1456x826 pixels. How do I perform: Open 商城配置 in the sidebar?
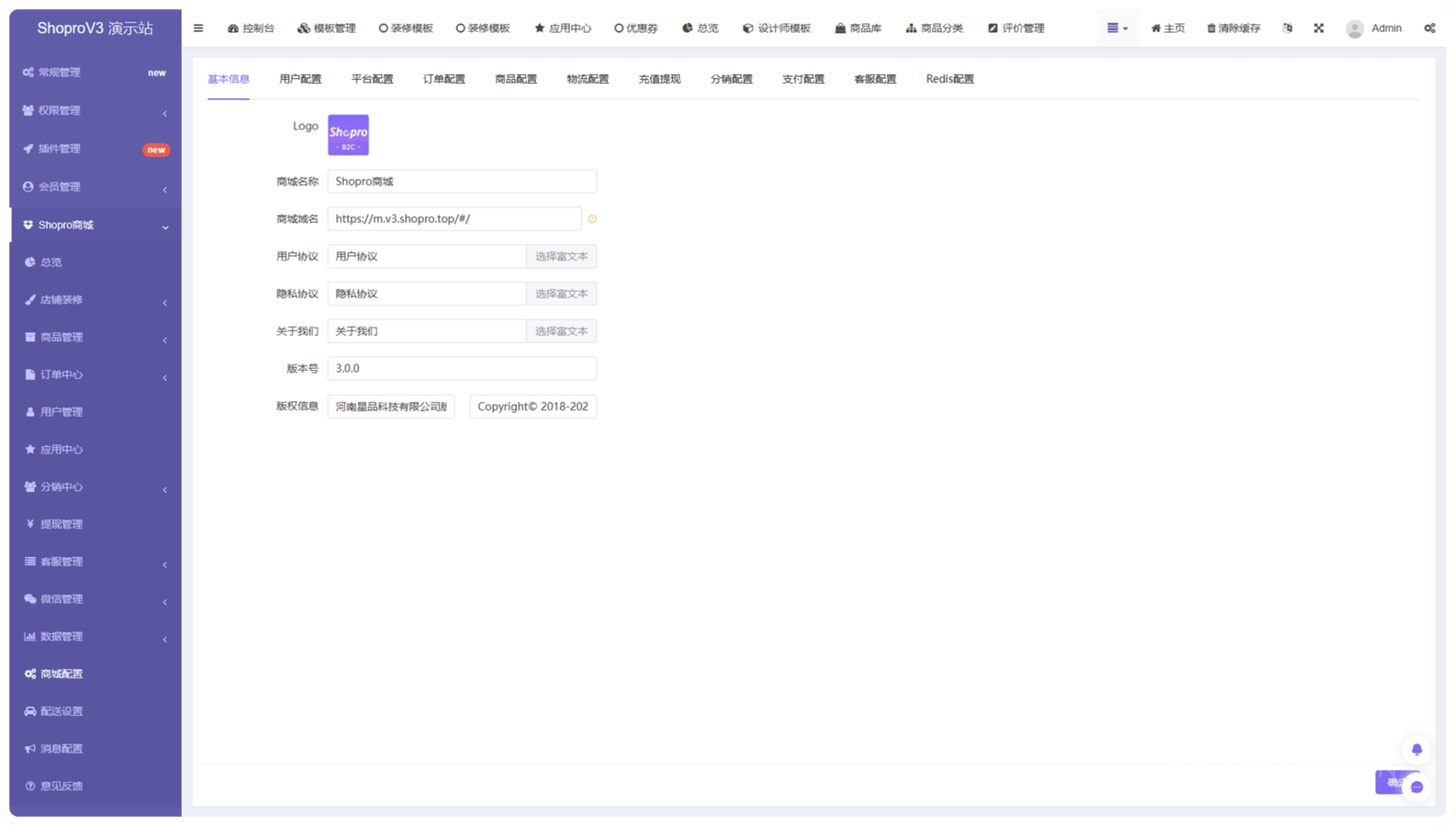point(62,675)
